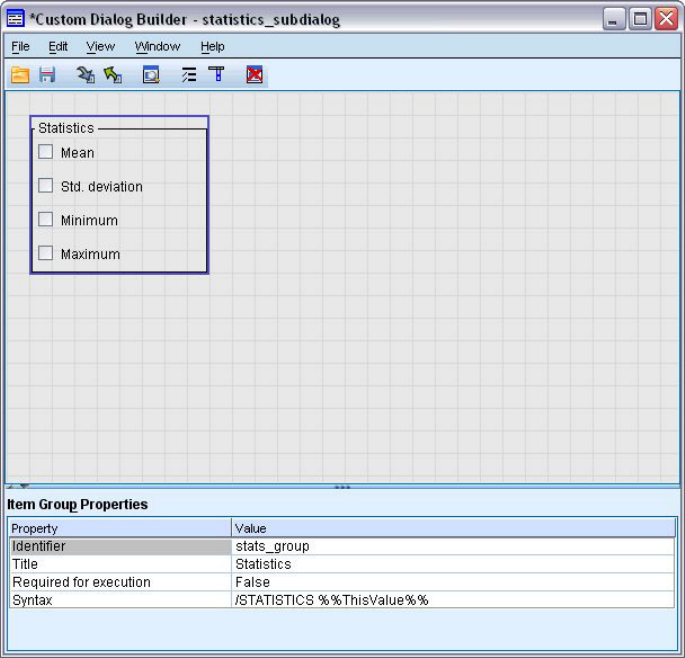
Task: Click the Save floppy disk icon
Action: pos(47,75)
